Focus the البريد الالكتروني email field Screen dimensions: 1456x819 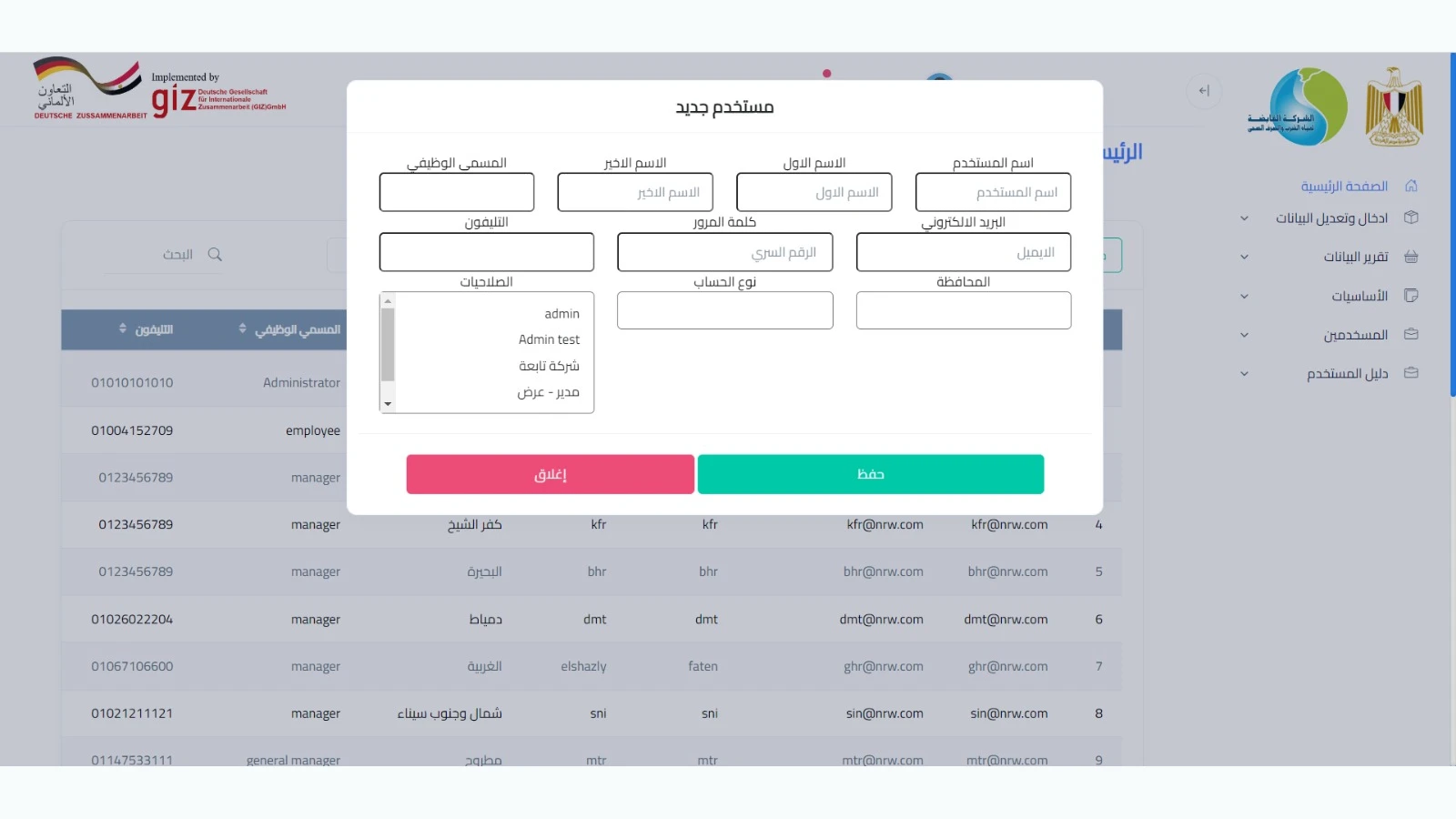tap(964, 252)
